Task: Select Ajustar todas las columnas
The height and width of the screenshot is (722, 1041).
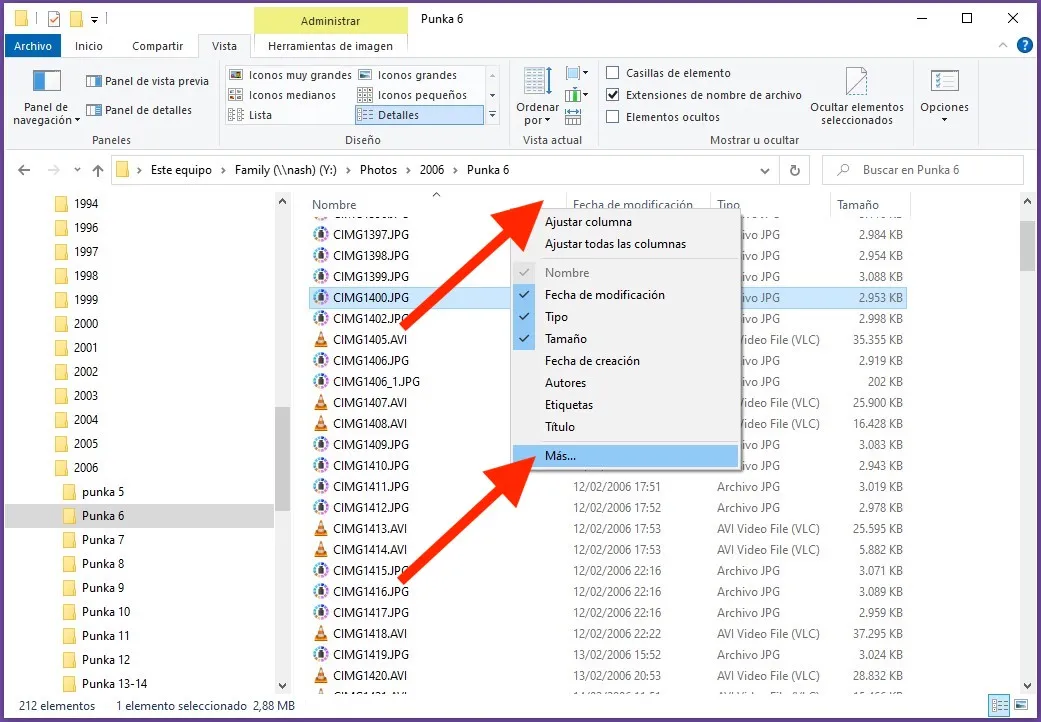Action: [615, 244]
